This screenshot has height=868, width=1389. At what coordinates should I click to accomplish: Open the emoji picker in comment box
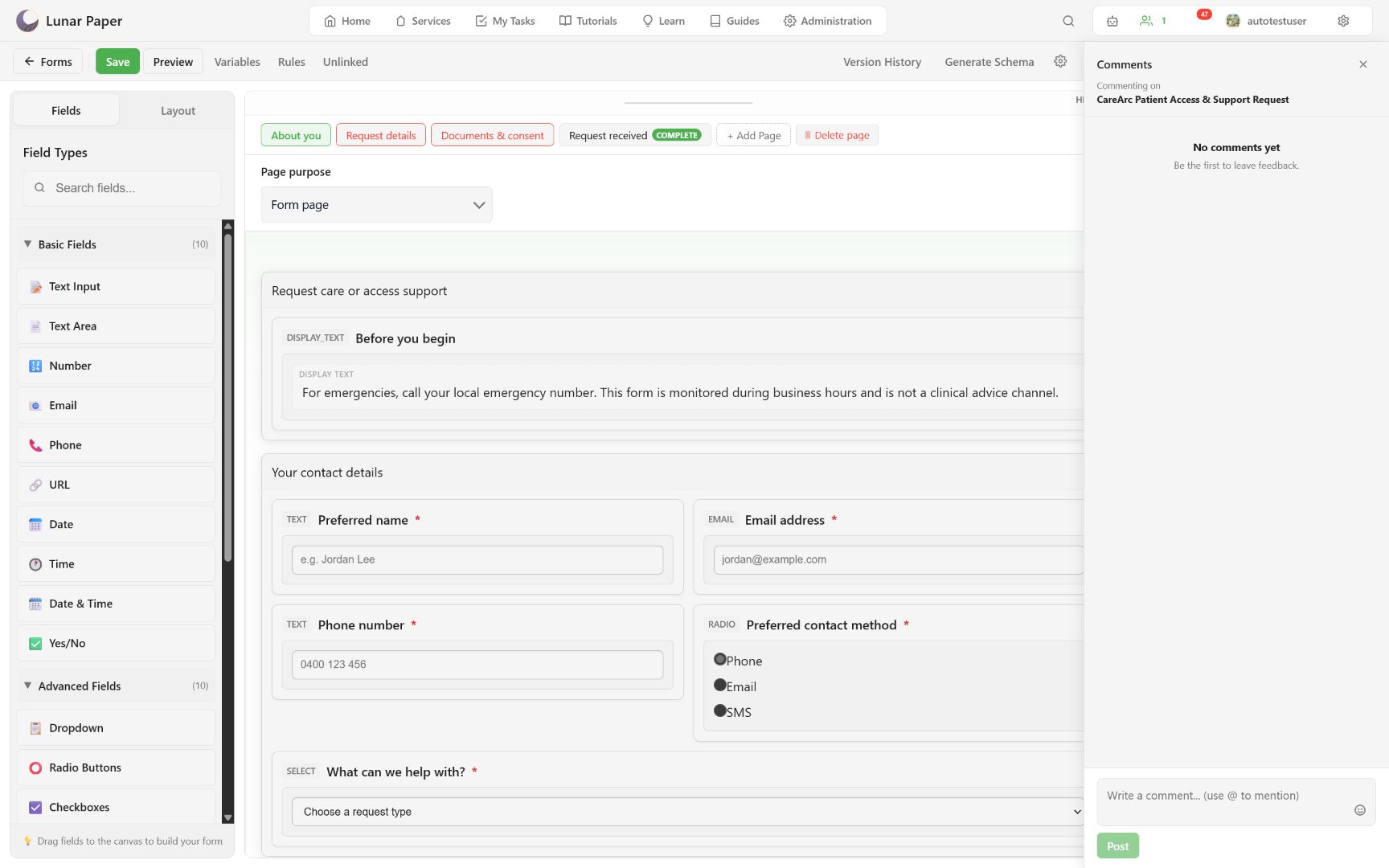[x=1360, y=810]
